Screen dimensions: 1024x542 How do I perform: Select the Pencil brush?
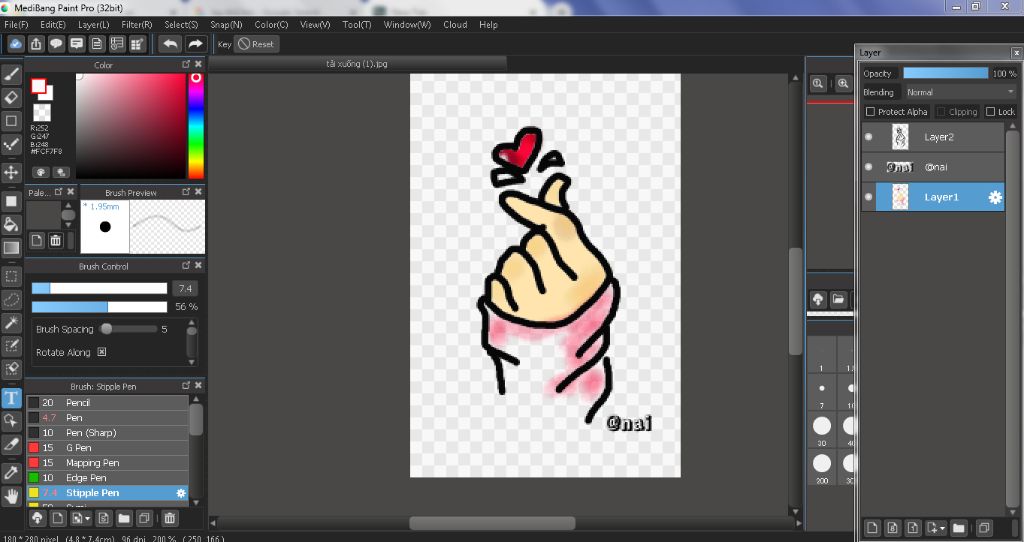[108, 403]
